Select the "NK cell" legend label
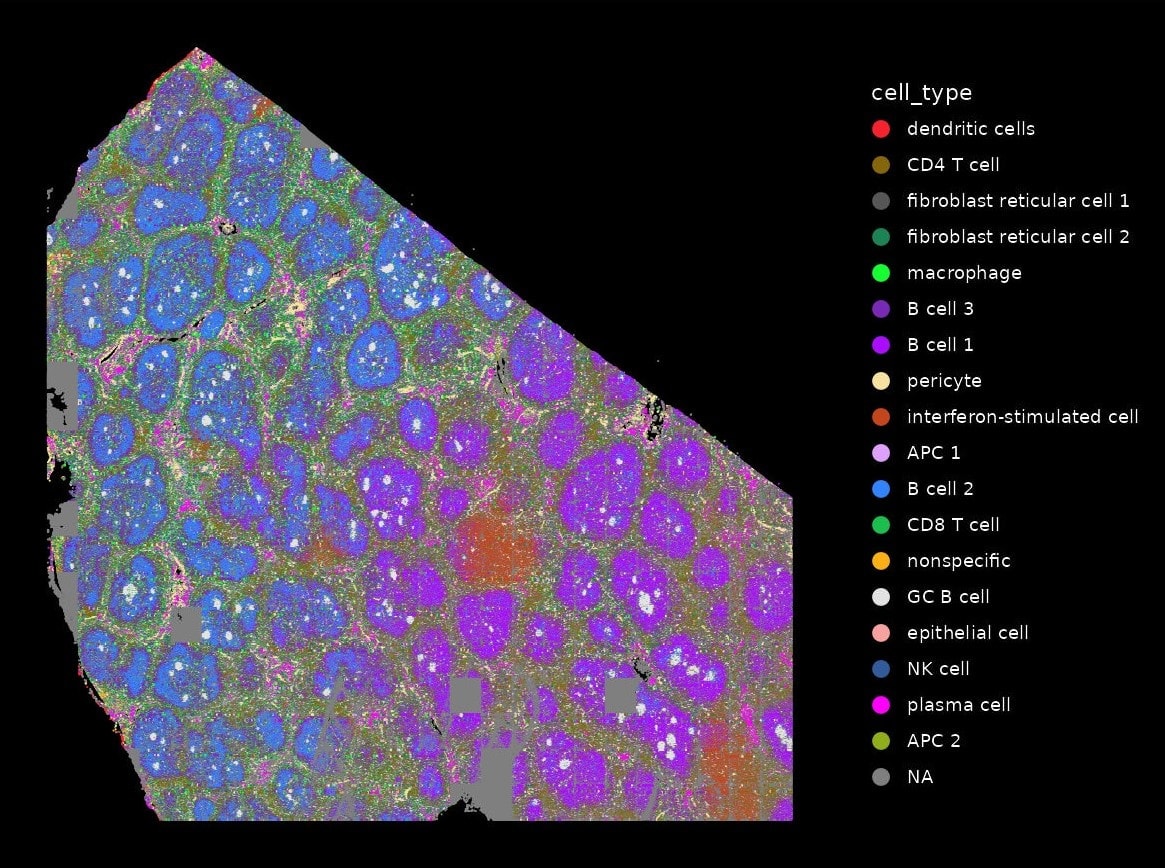The height and width of the screenshot is (868, 1165). 938,670
